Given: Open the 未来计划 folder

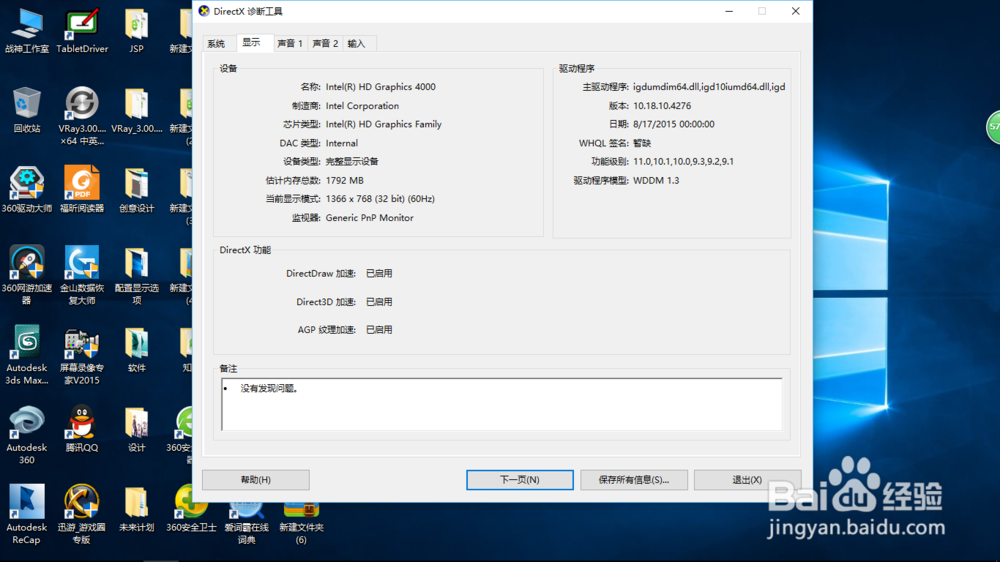Looking at the screenshot, I should [136, 509].
